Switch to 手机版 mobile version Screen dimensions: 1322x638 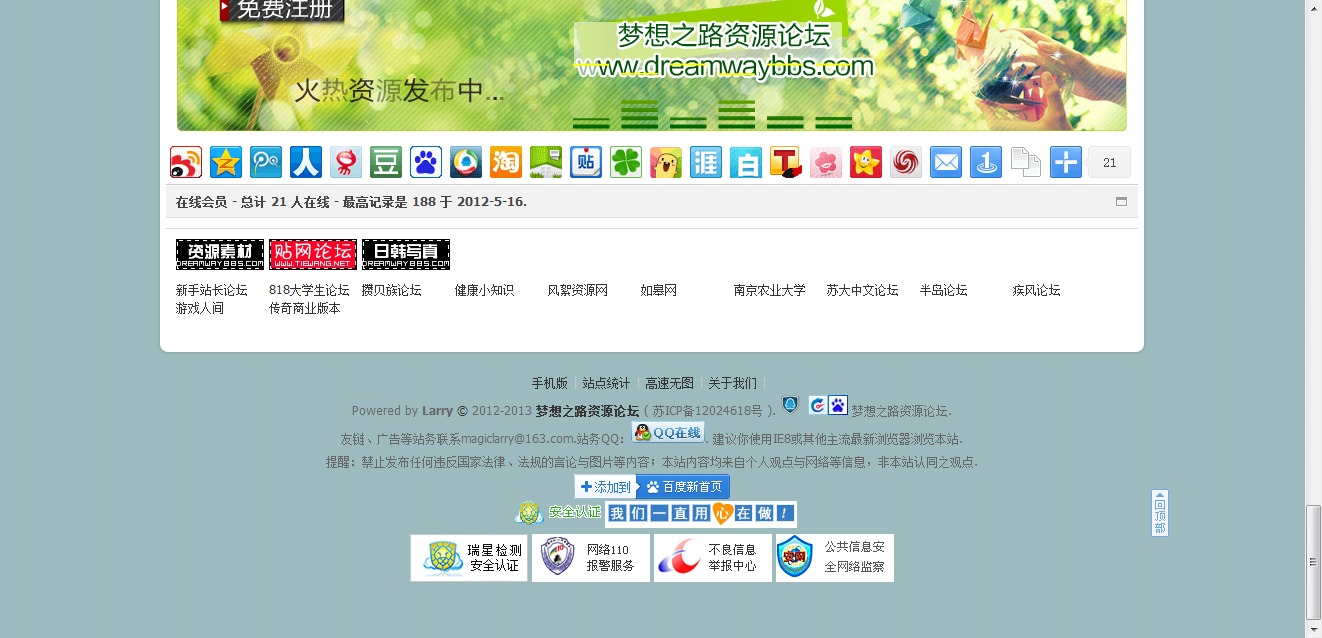tap(550, 383)
